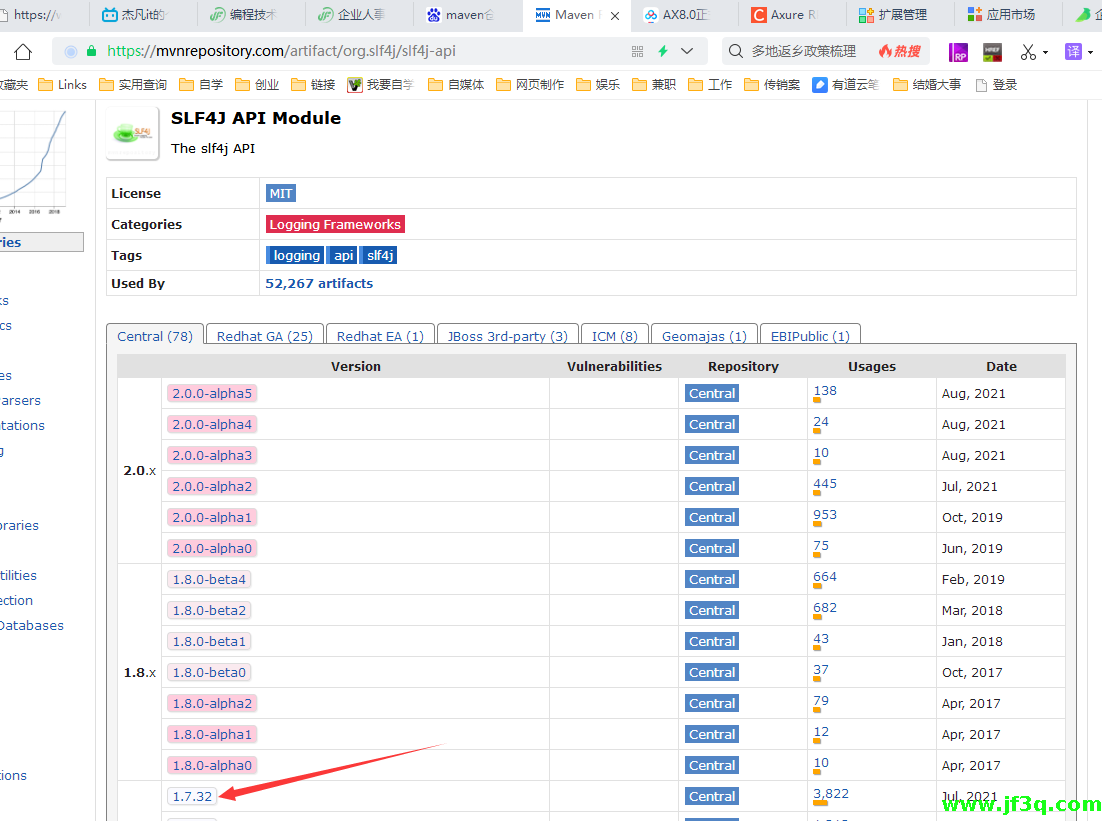Screen dimensions: 1102x821
Task: Click the SLF4J module logo image
Action: coord(132,133)
